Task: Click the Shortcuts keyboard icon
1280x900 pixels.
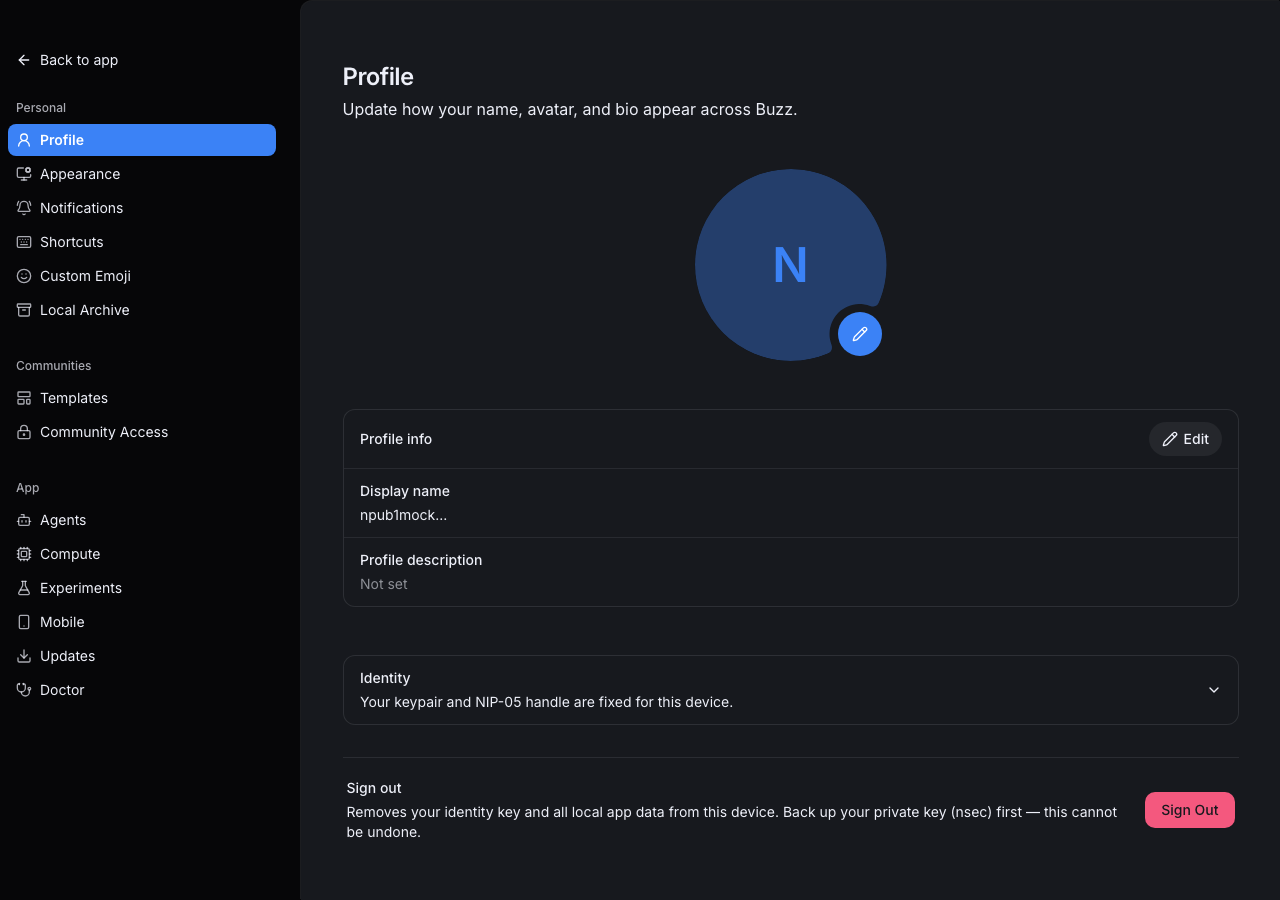Action: pos(24,242)
